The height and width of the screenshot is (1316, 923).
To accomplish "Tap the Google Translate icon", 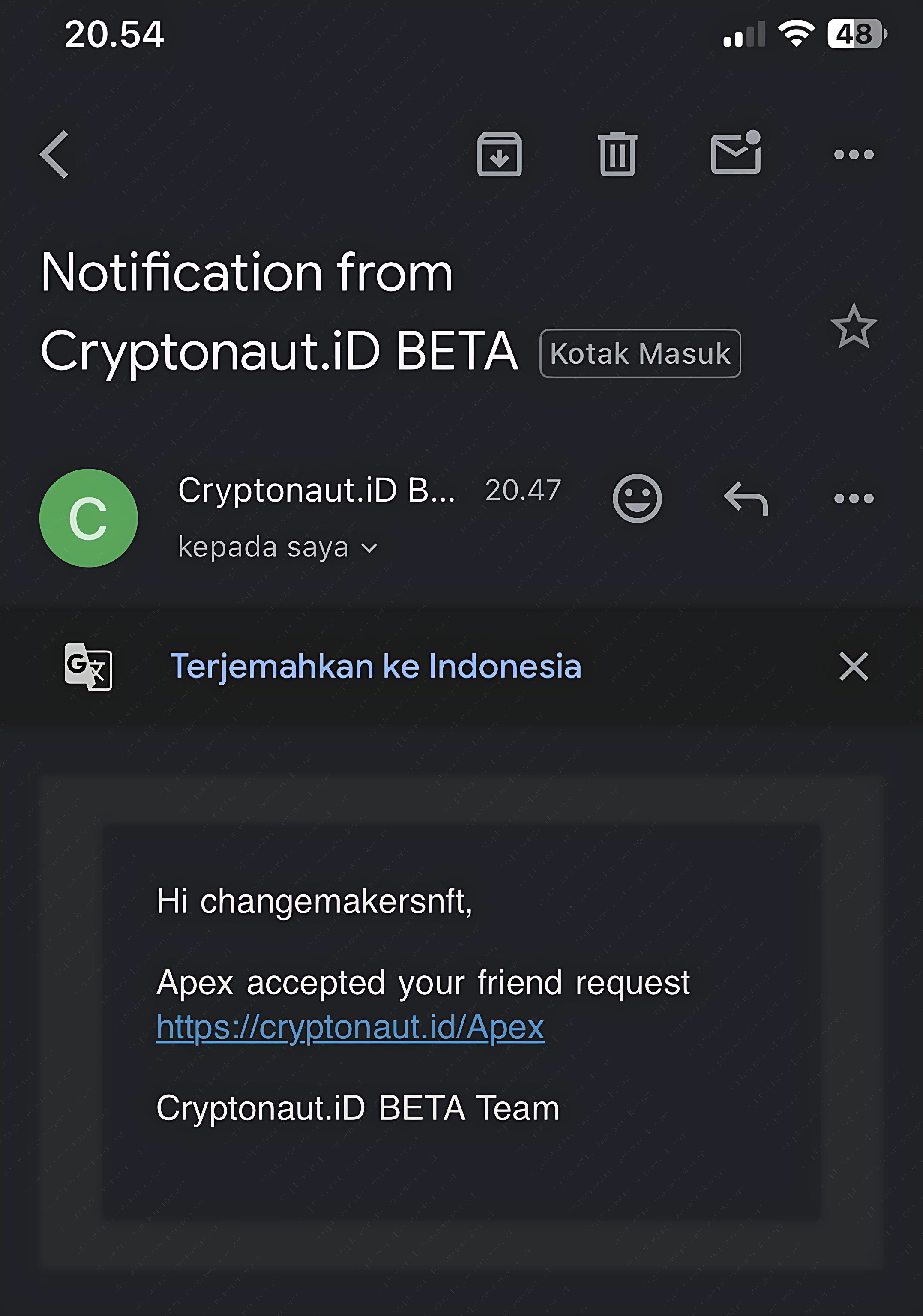I will pos(88,667).
